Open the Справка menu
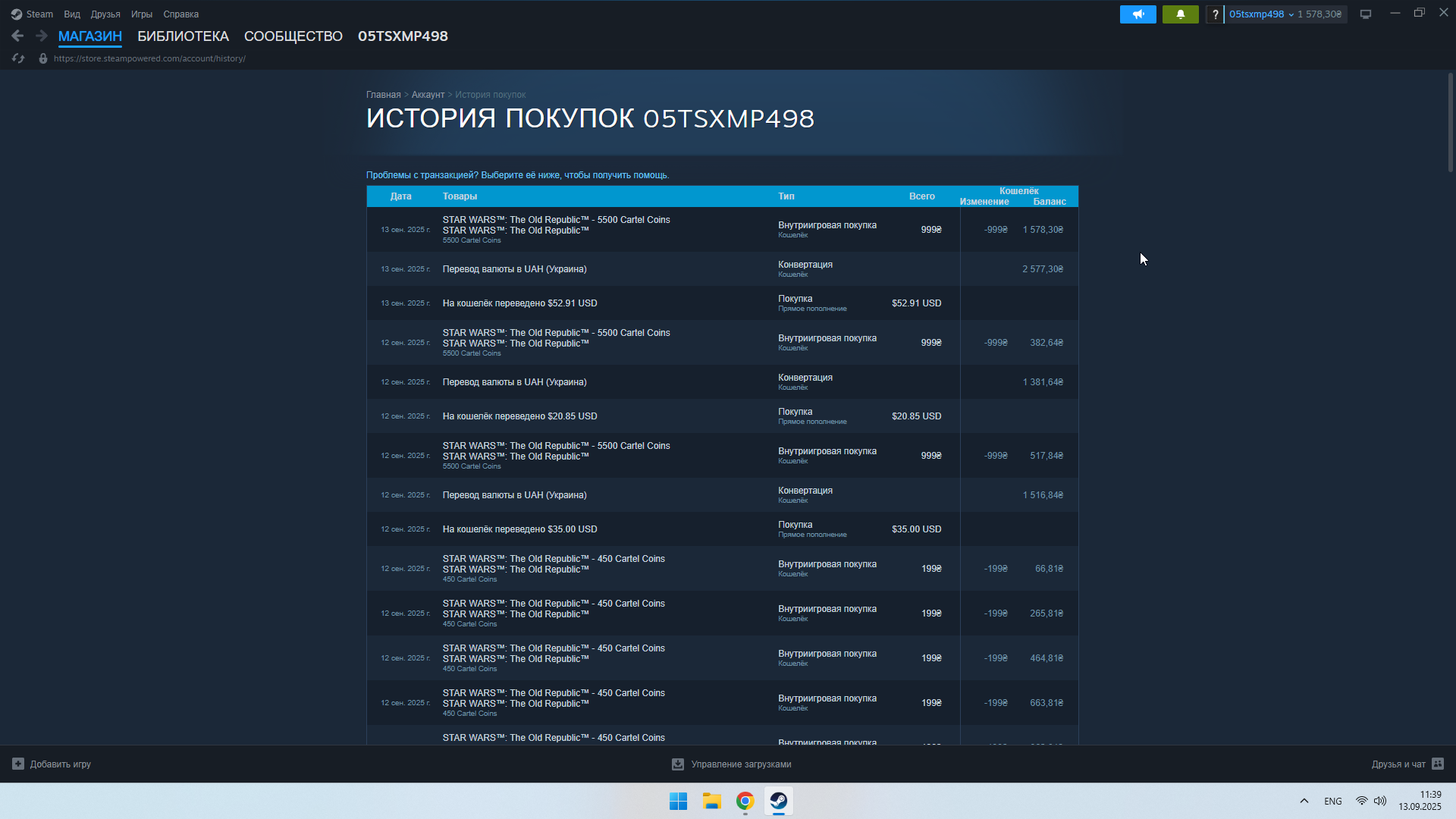Viewport: 1456px width, 819px height. pyautogui.click(x=180, y=14)
